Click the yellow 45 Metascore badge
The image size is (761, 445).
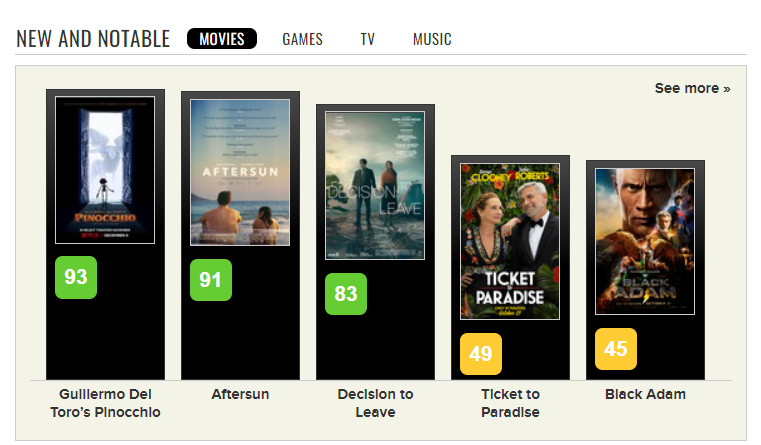(x=615, y=349)
